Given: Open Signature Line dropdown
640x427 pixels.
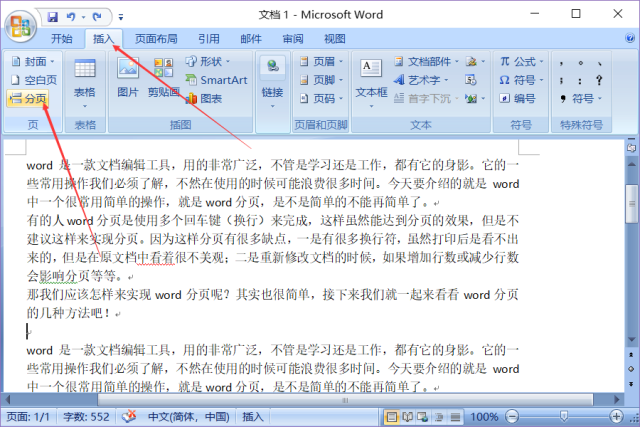Looking at the screenshot, I should [475, 61].
